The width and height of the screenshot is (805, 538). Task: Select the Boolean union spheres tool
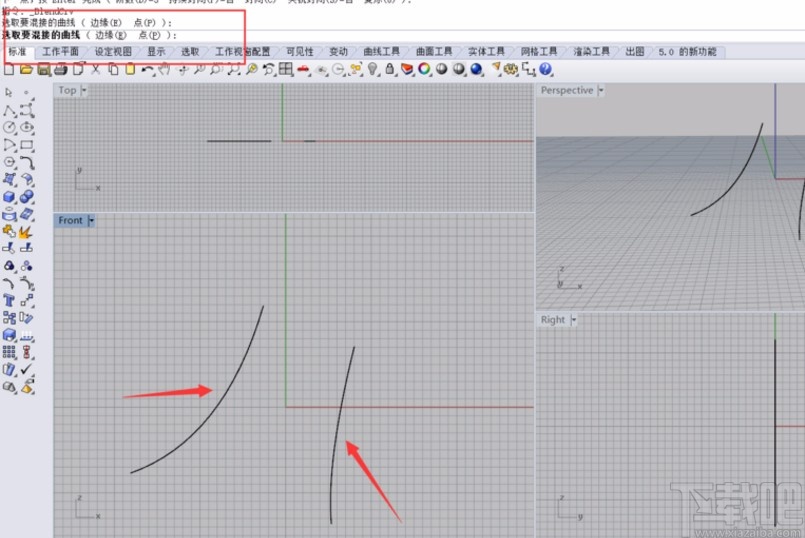(27, 197)
